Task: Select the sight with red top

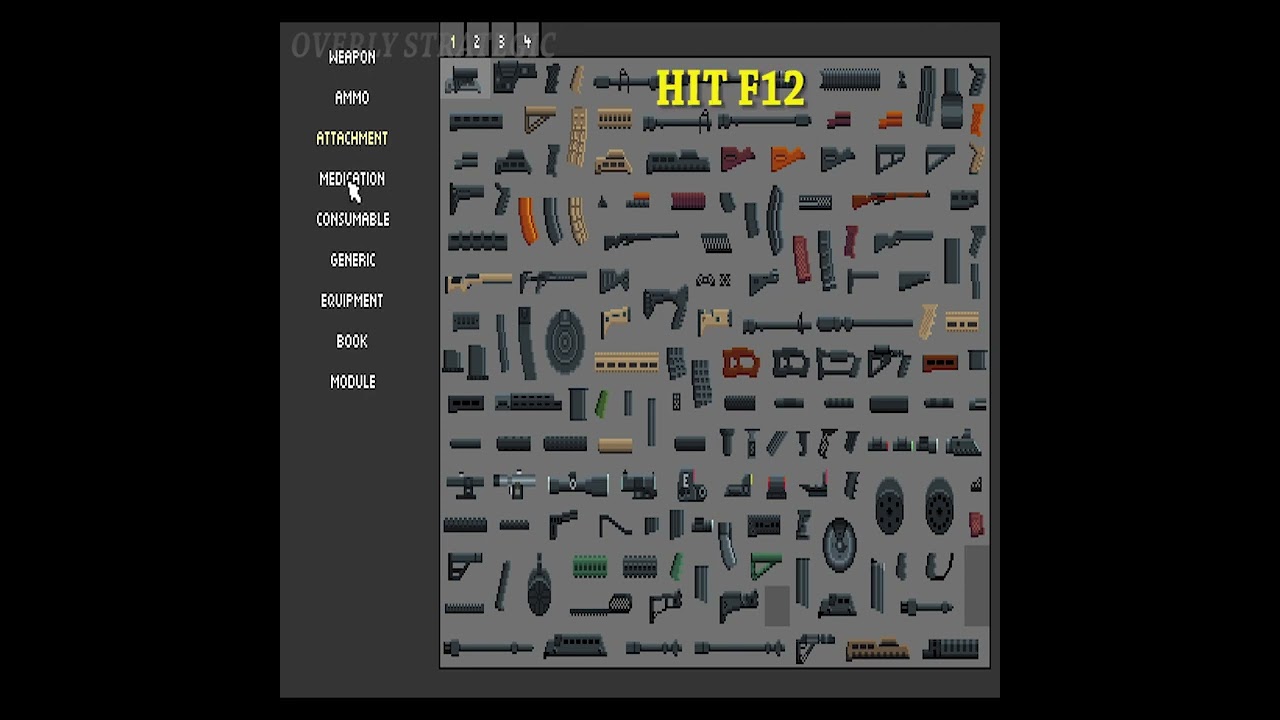Action: 776,487
